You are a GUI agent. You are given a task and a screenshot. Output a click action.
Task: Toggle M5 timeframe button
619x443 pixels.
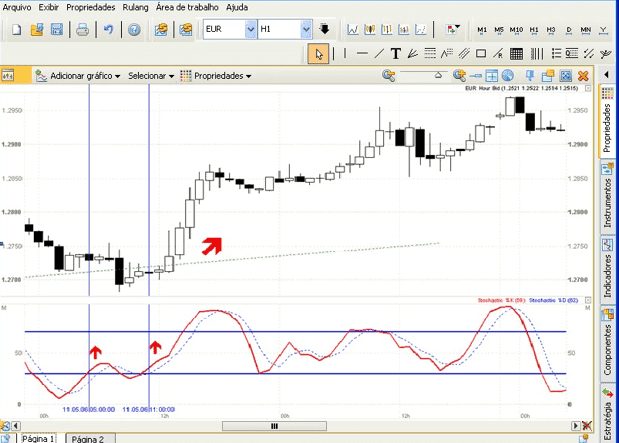(x=499, y=29)
